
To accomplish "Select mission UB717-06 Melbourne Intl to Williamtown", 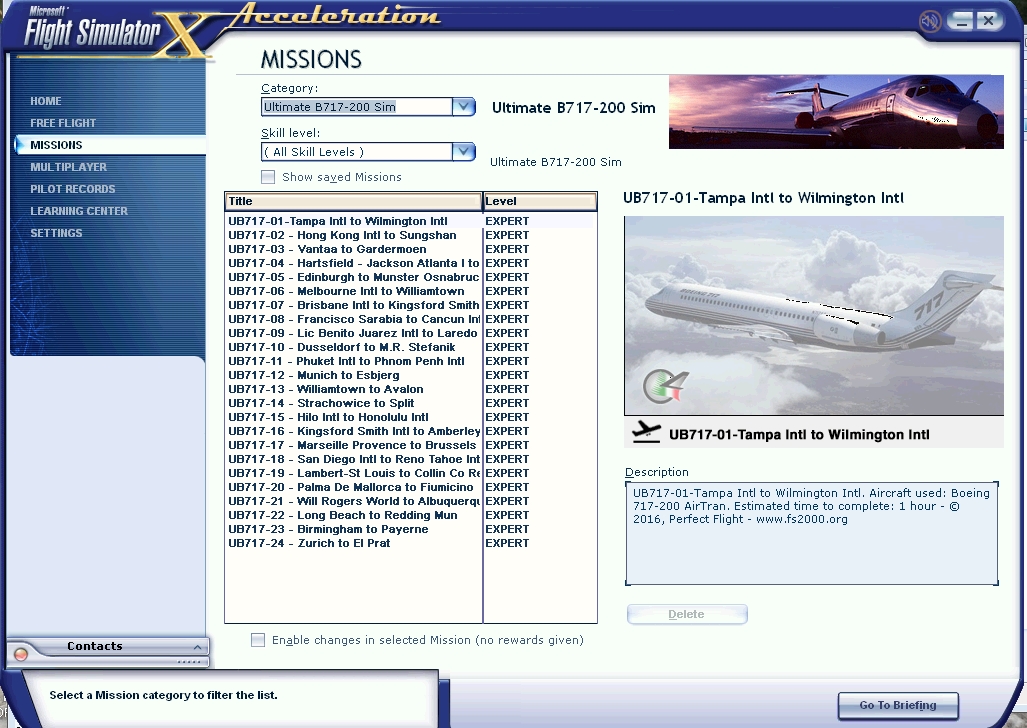I will coord(410,291).
